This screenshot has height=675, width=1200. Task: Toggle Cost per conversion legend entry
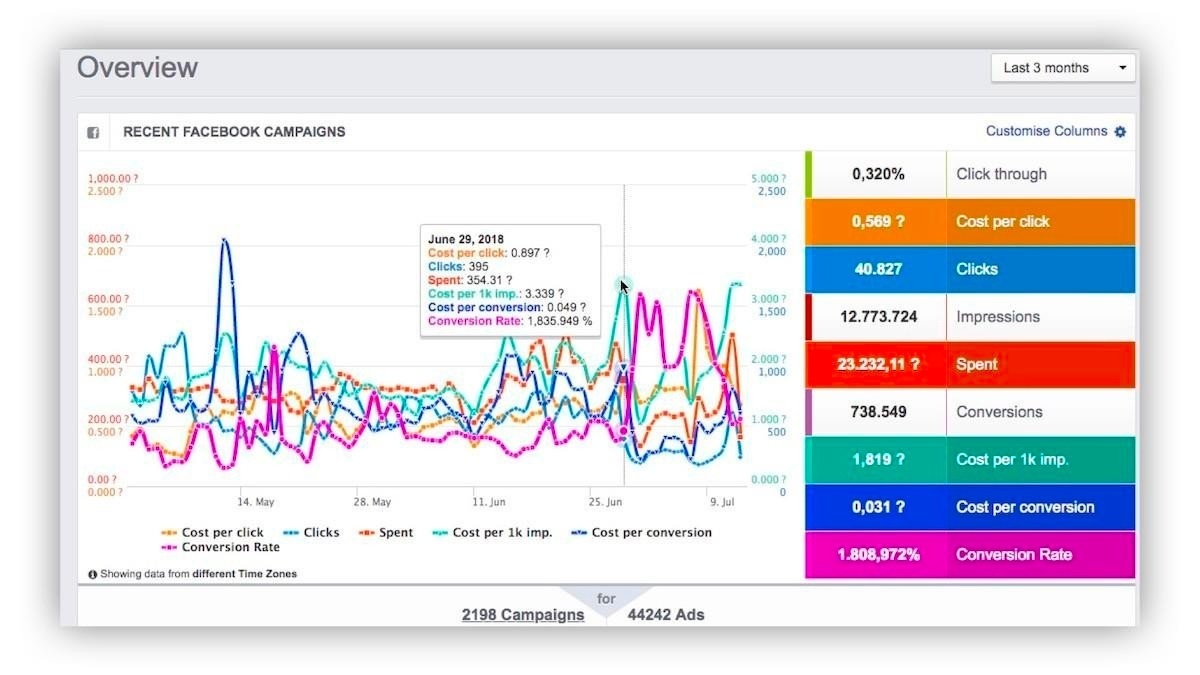coord(641,533)
